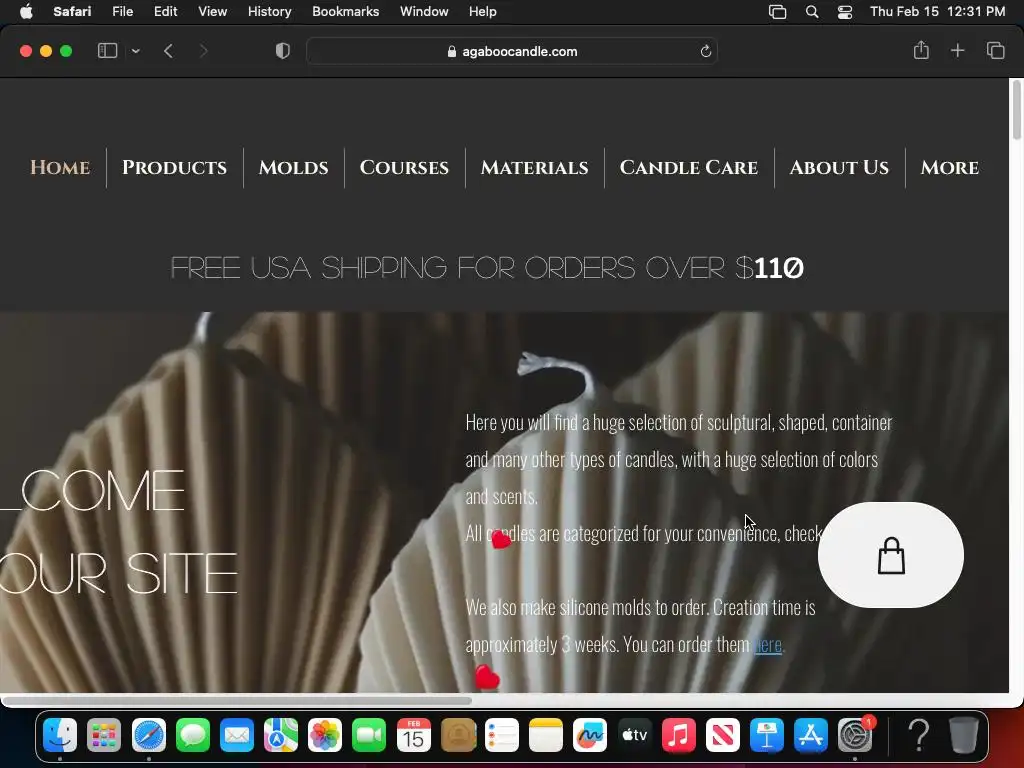Open the shopping bag cart button
This screenshot has width=1024, height=768.
891,555
